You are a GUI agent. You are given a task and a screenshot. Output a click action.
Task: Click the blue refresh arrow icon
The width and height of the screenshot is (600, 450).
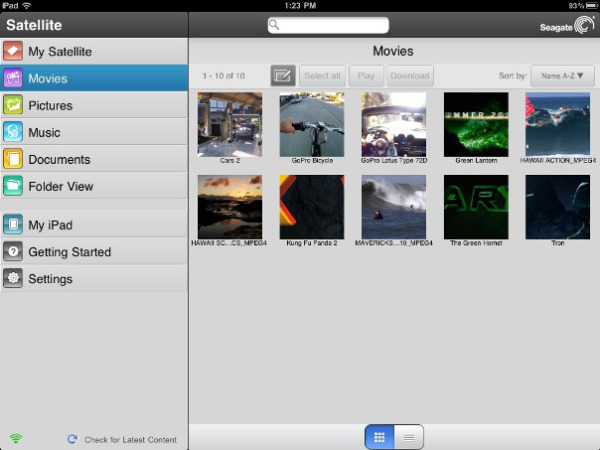[72, 439]
